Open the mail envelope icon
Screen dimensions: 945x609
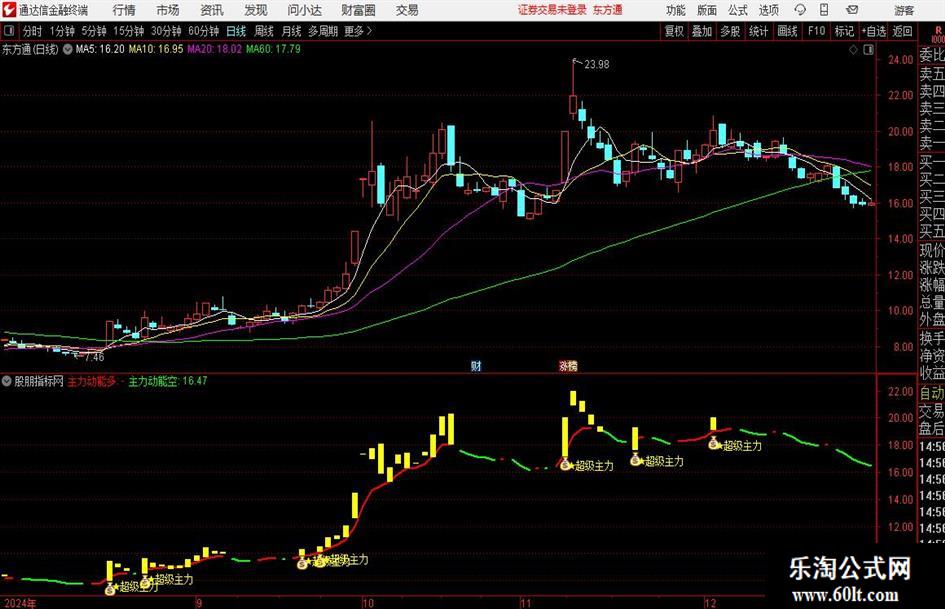852,10
